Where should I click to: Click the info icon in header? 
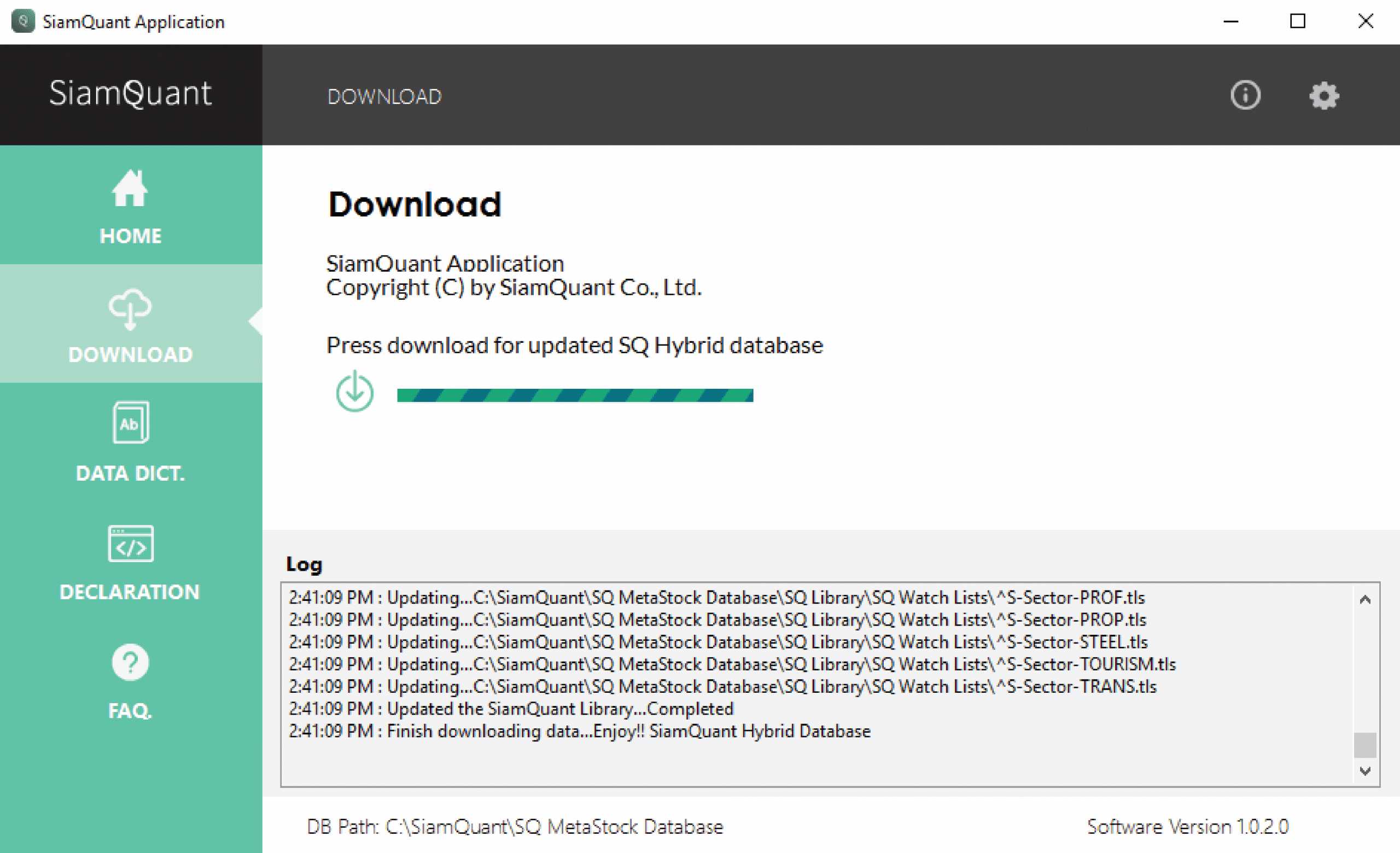click(1245, 95)
